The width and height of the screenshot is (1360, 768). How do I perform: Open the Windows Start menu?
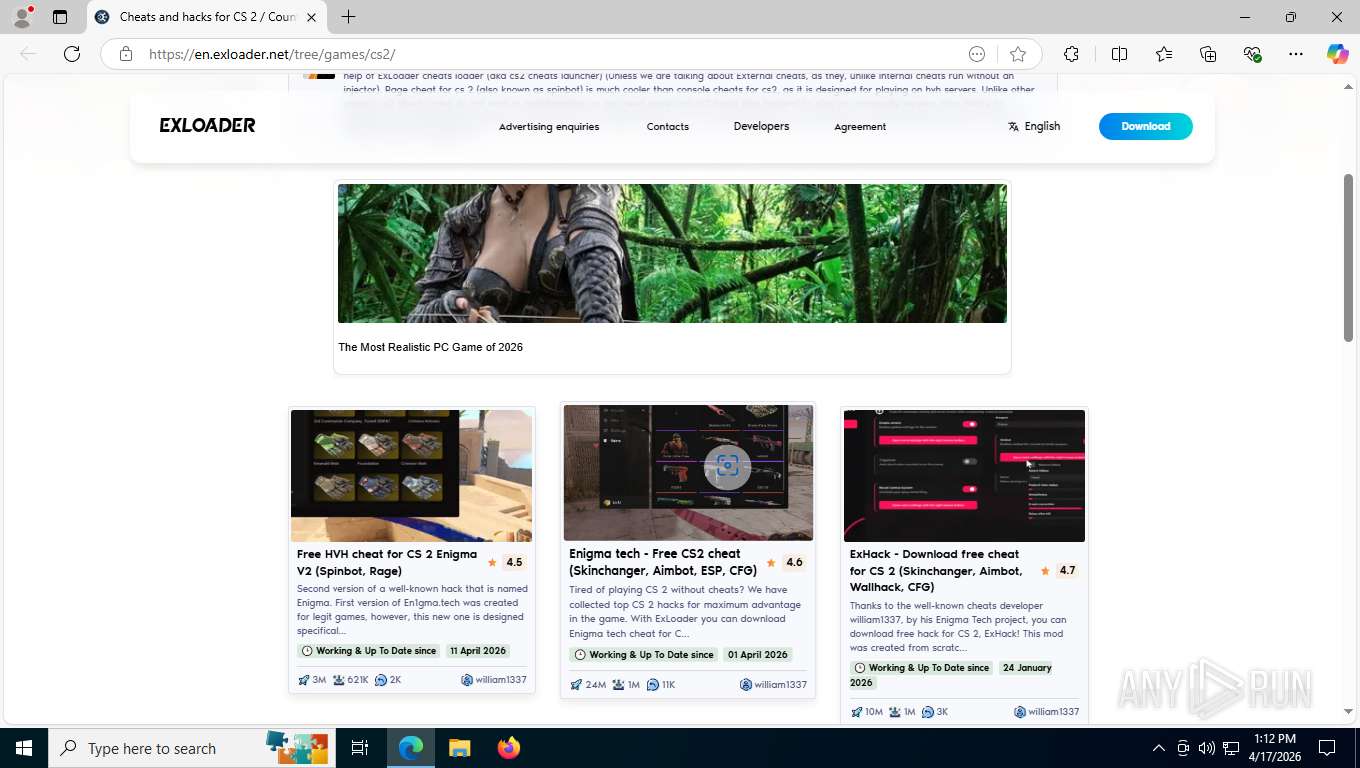(x=24, y=748)
